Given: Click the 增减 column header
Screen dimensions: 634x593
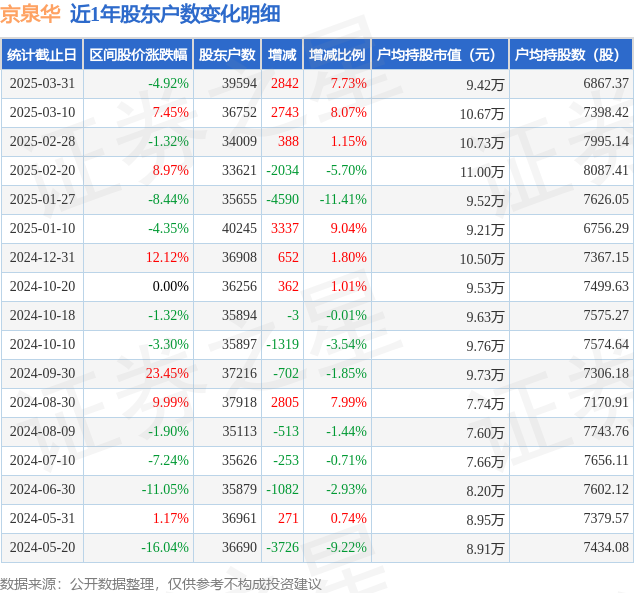Looking at the screenshot, I should 282,55.
